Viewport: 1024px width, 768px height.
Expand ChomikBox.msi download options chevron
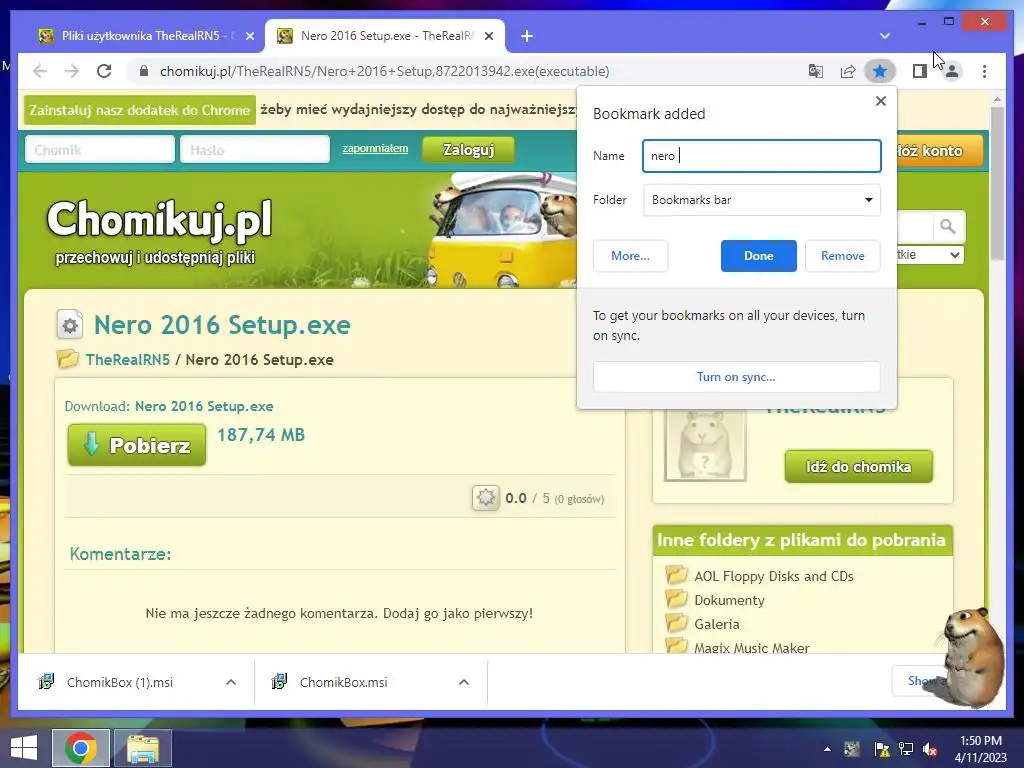[464, 682]
